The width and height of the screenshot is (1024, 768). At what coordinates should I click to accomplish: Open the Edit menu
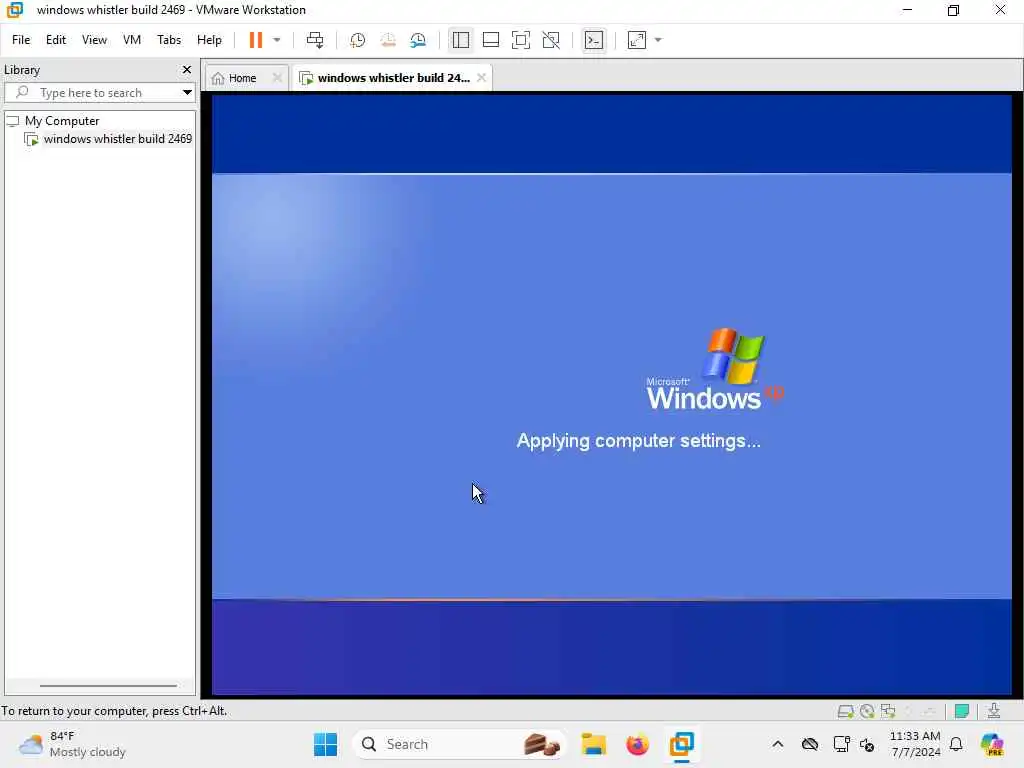56,40
